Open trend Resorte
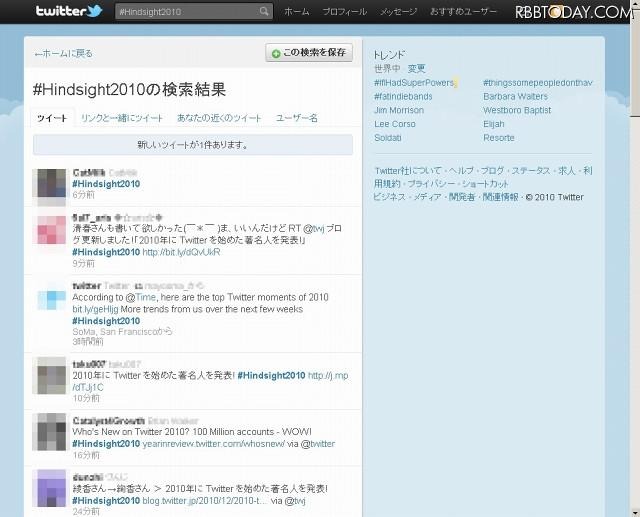 click(x=499, y=138)
